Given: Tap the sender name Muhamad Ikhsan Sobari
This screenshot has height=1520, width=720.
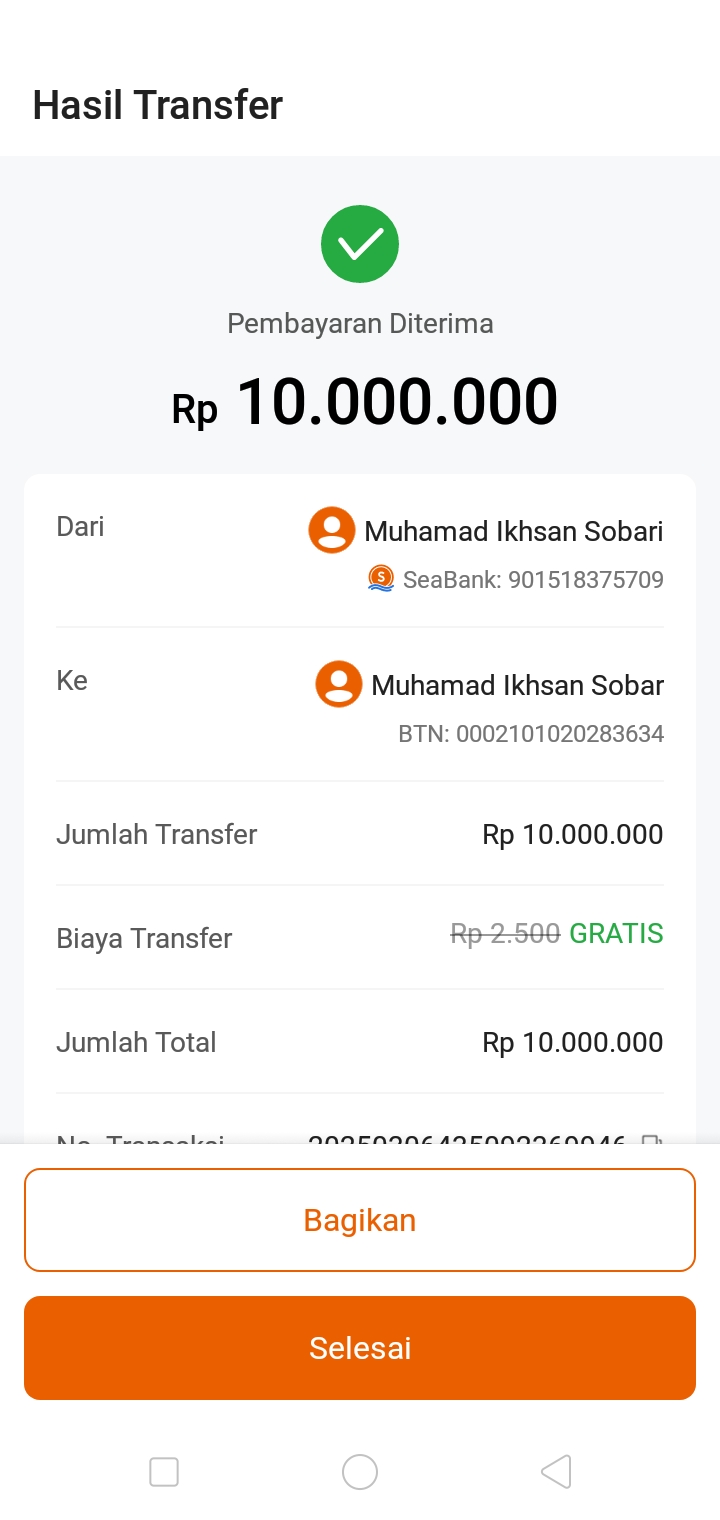Looking at the screenshot, I should coord(513,531).
